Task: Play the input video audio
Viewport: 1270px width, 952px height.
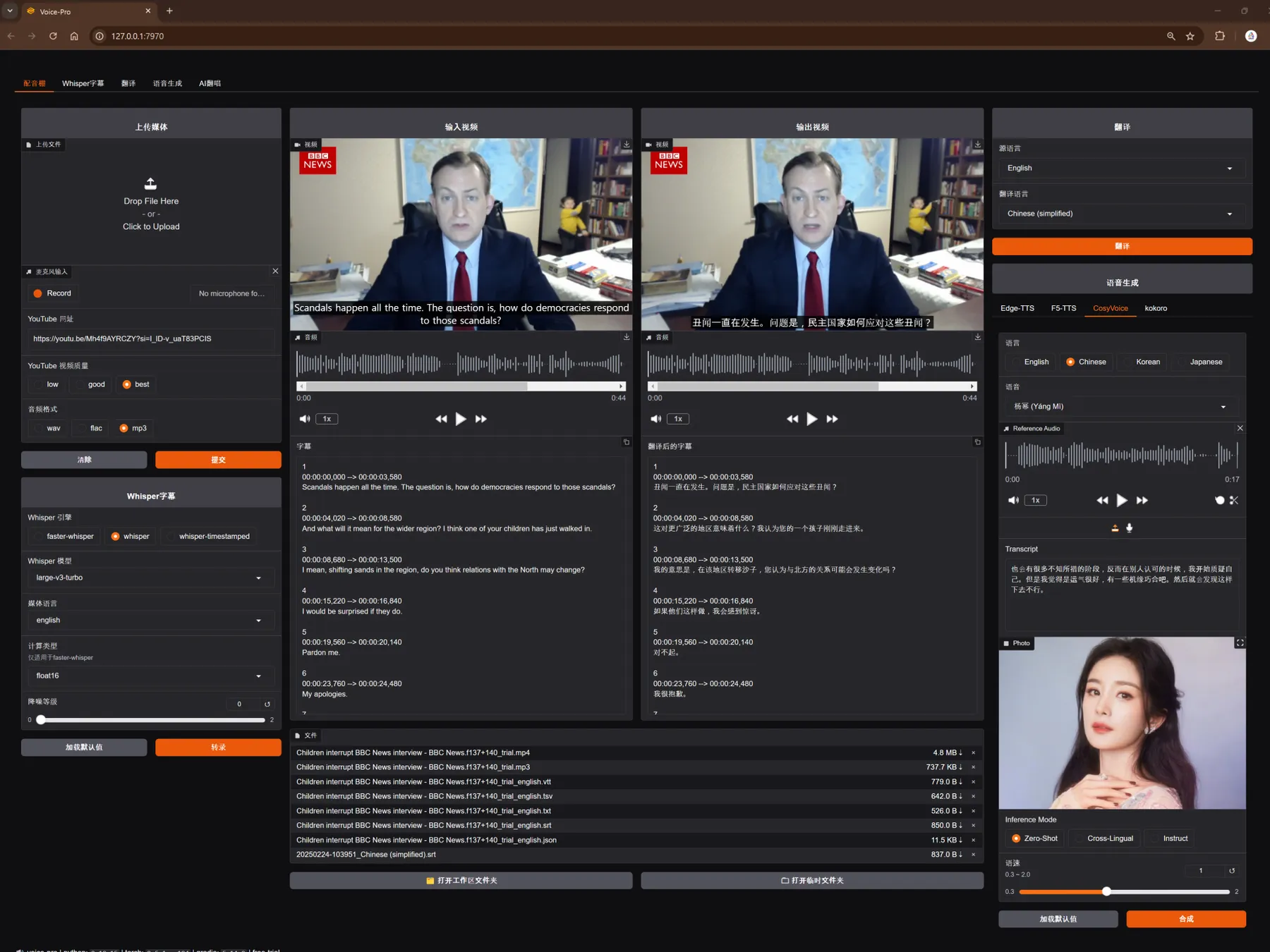Action: (461, 419)
